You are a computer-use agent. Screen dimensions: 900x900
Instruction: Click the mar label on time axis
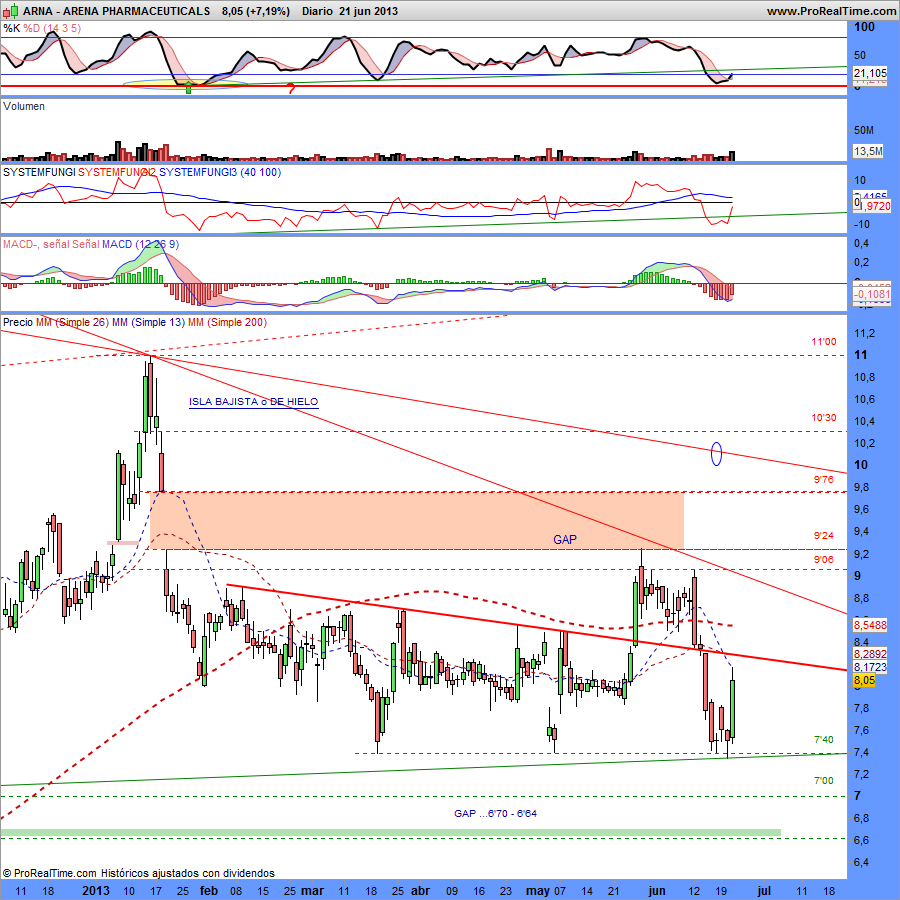coord(312,891)
